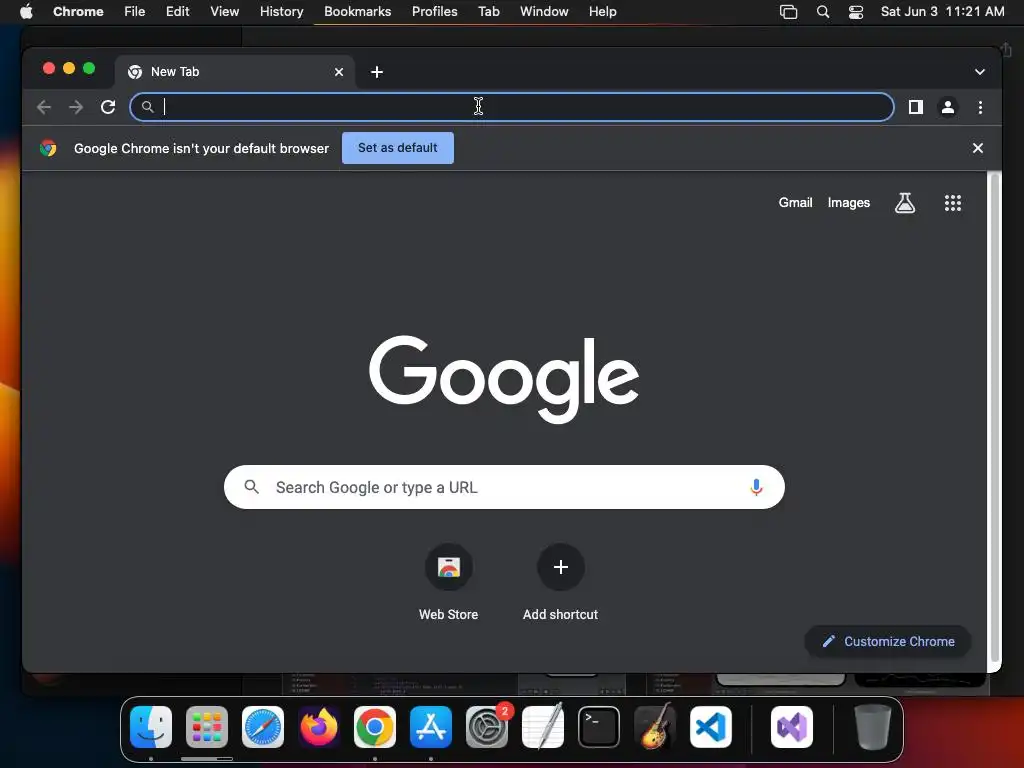Screen dimensions: 1024x768
Task: Open Finder from the Dock
Action: tap(151, 727)
